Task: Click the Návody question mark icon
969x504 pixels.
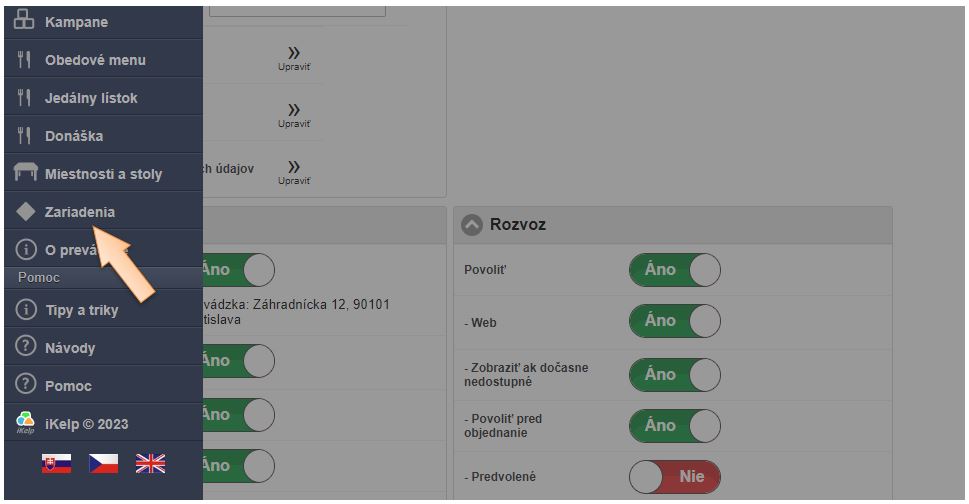Action: 25,348
